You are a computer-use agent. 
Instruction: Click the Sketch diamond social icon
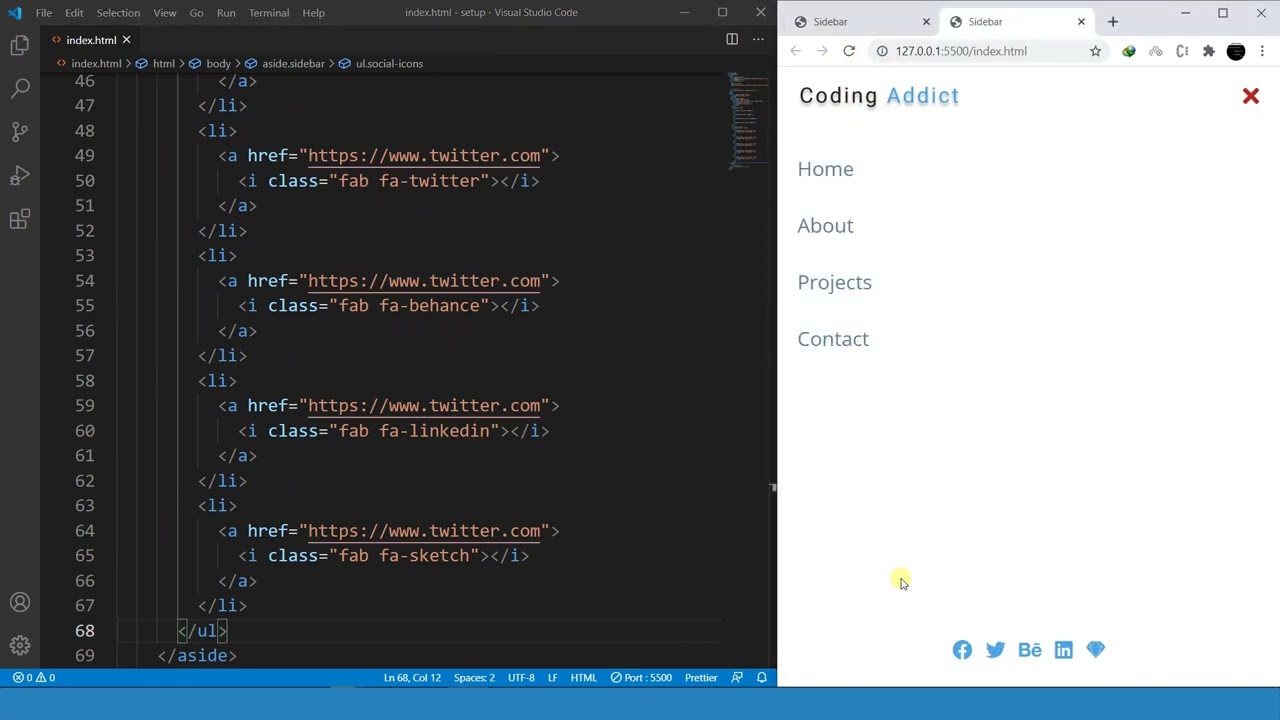point(1096,650)
